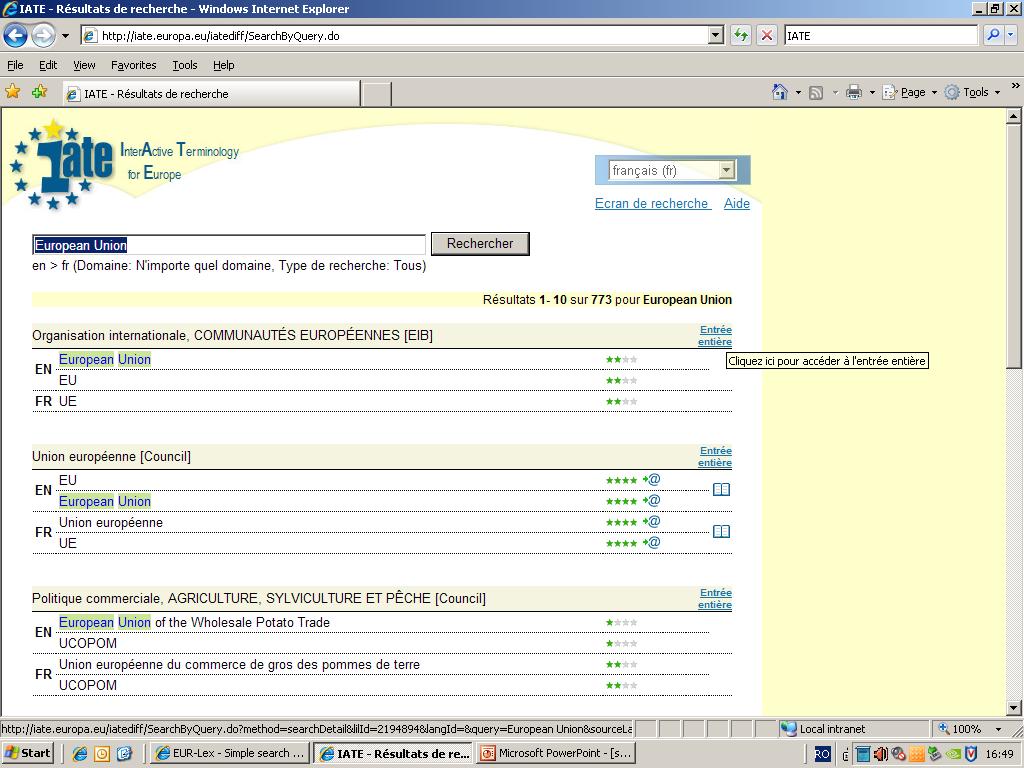Click the Aide help link

(x=737, y=204)
